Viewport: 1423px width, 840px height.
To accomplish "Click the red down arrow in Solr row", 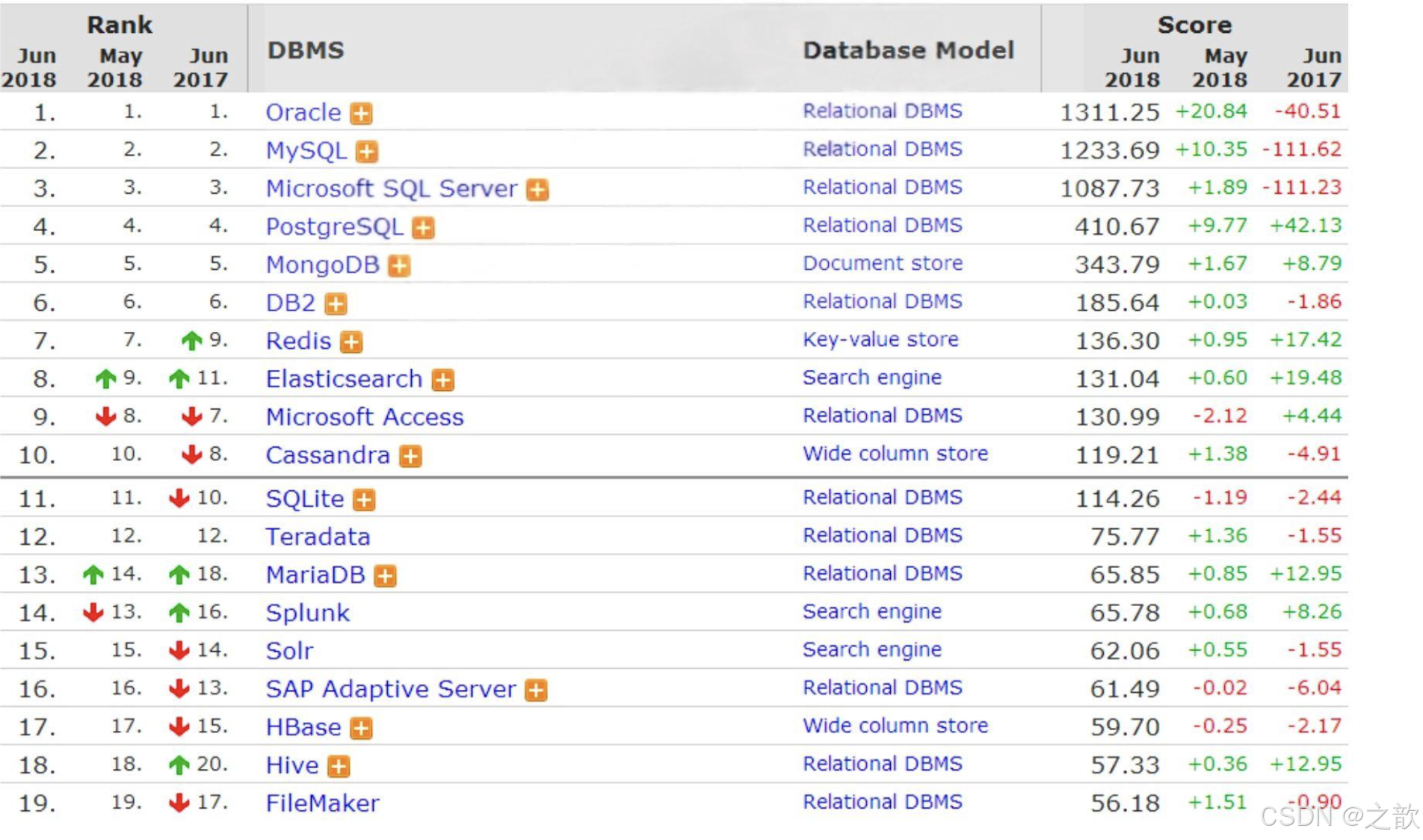I will coord(179,650).
